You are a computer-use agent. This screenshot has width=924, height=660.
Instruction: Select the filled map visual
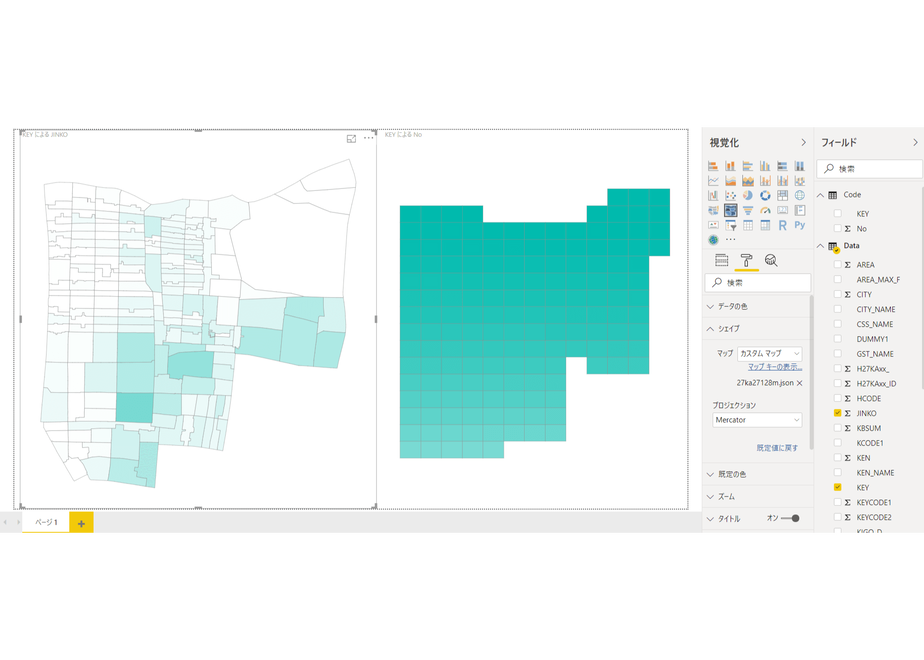713,210
